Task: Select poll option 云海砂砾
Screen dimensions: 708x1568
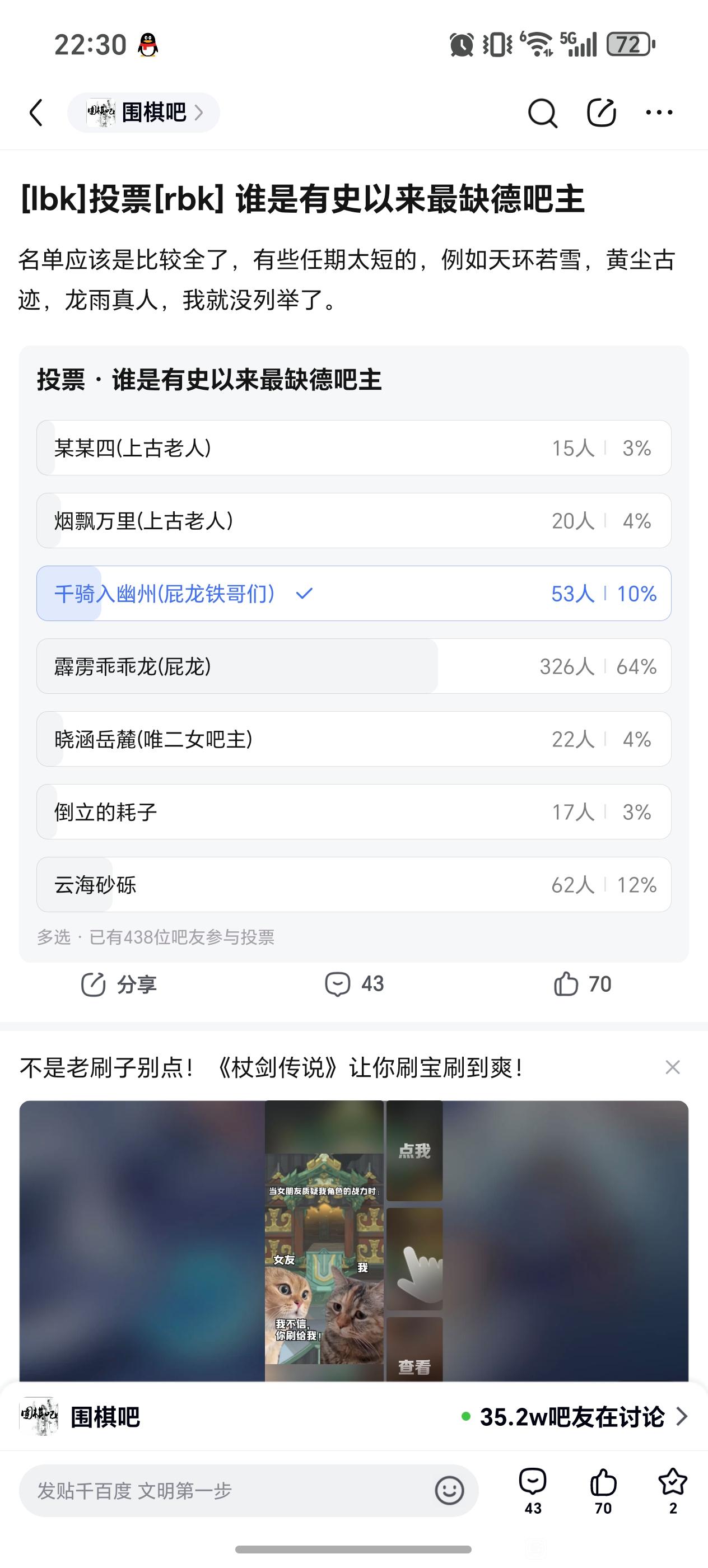Action: [353, 884]
